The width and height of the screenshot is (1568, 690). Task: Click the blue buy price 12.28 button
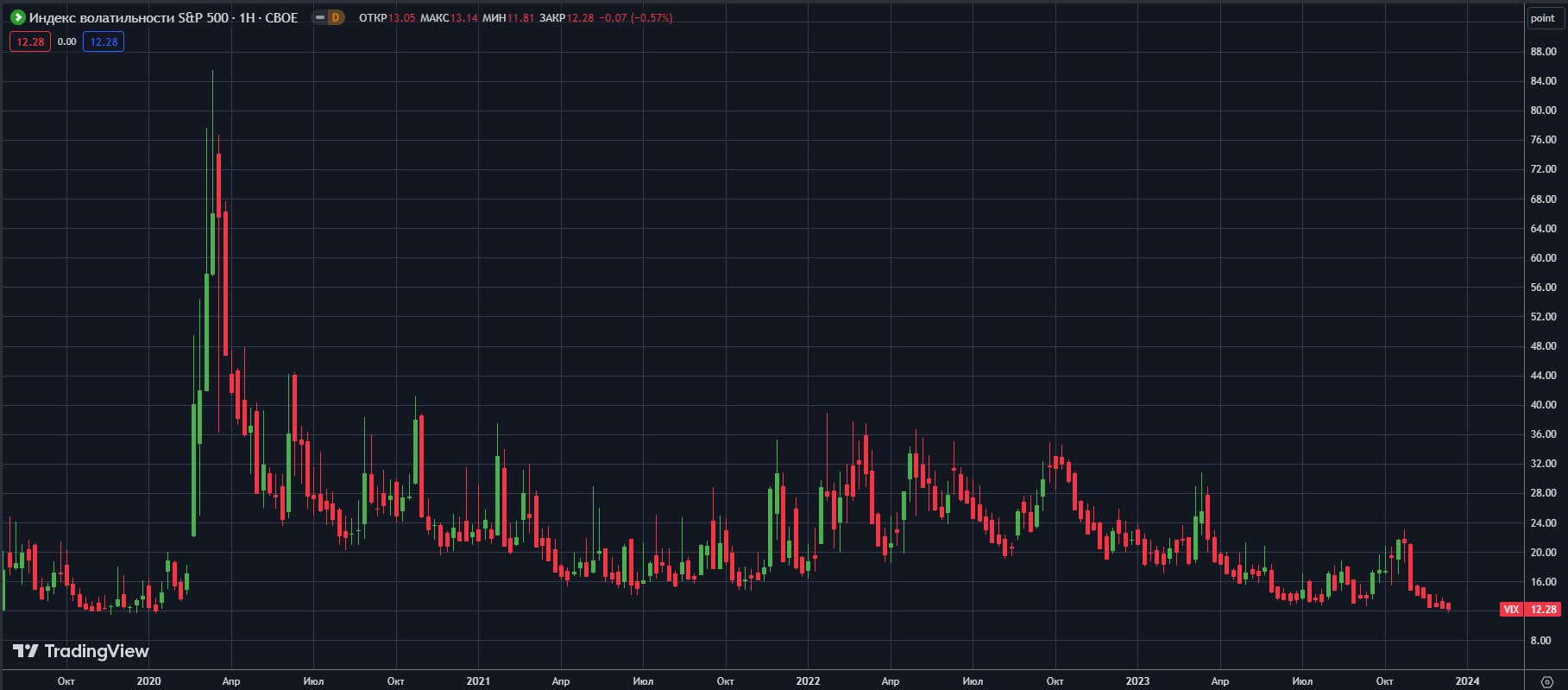(x=104, y=41)
